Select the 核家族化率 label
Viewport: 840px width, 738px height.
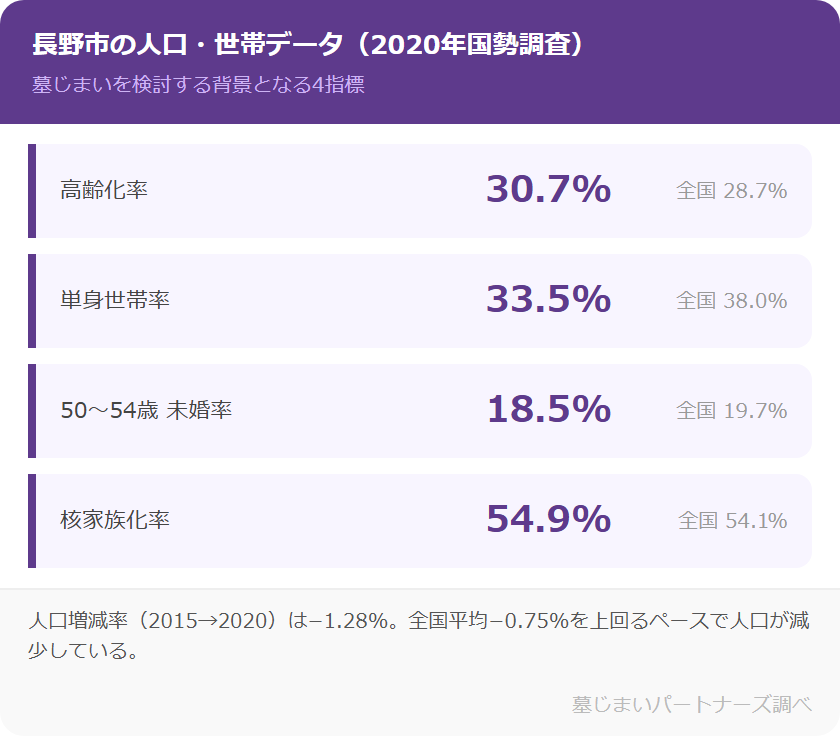115,520
